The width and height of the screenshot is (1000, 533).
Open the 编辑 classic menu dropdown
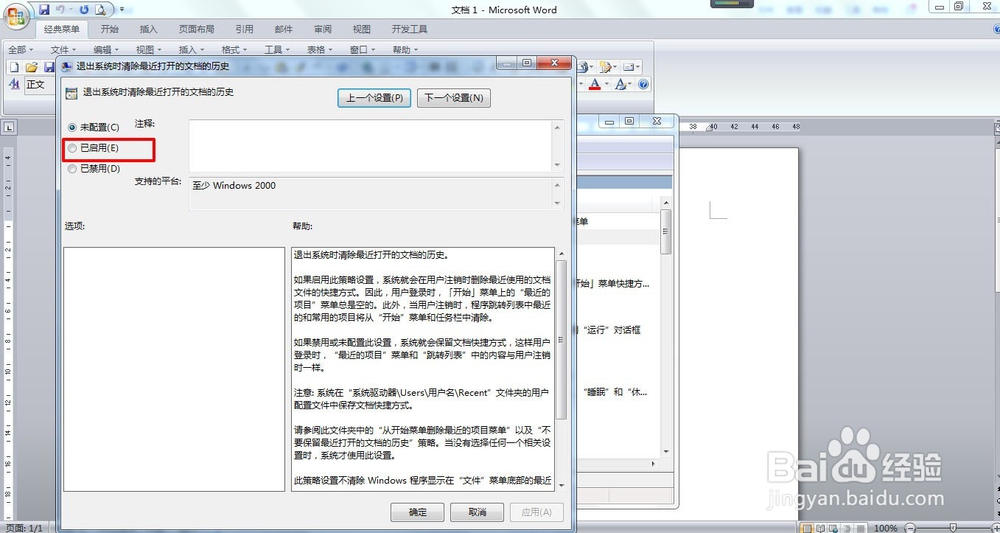pos(105,49)
